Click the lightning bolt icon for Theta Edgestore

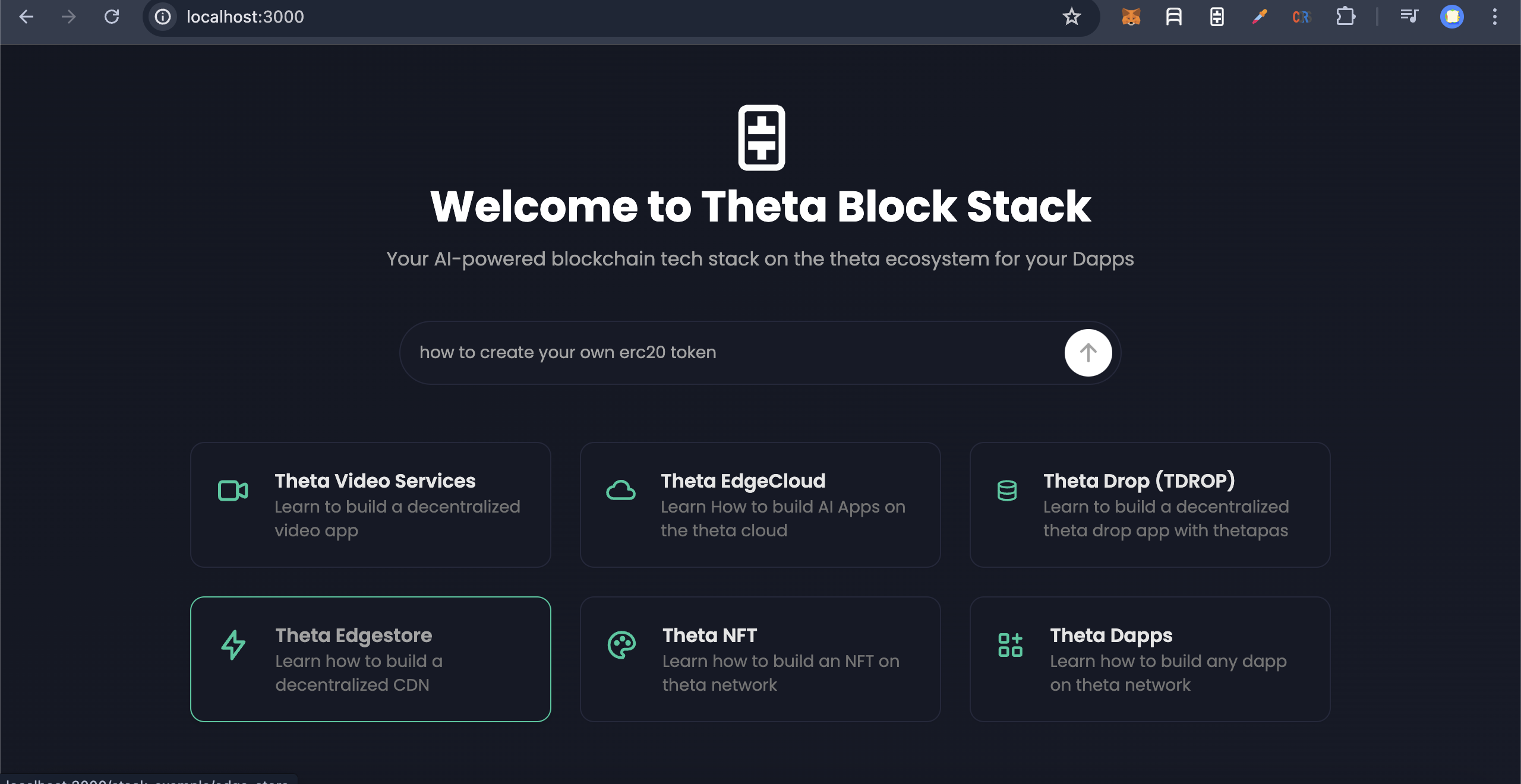pos(233,645)
